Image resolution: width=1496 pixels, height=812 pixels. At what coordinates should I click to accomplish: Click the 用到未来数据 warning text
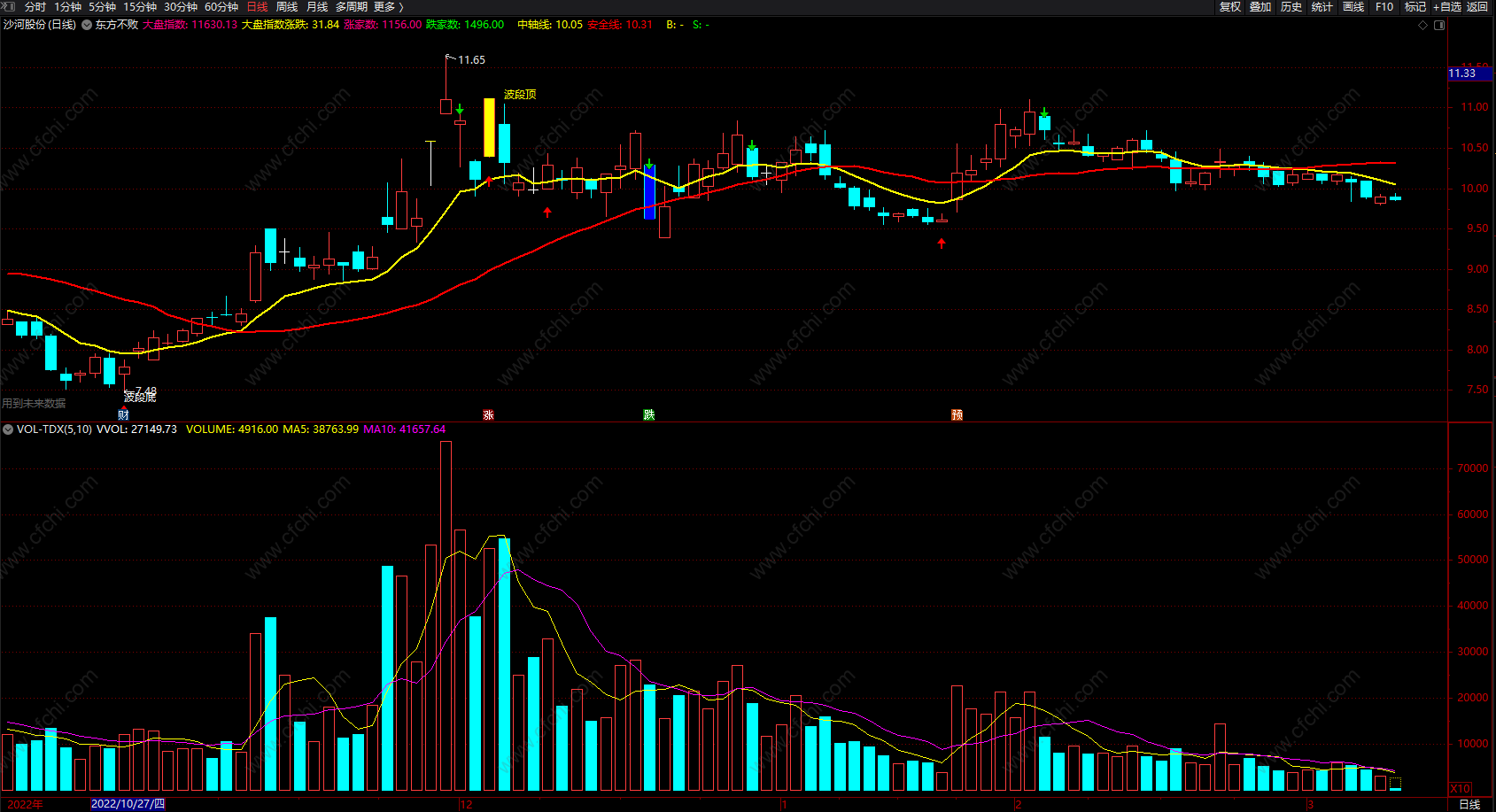coord(34,404)
